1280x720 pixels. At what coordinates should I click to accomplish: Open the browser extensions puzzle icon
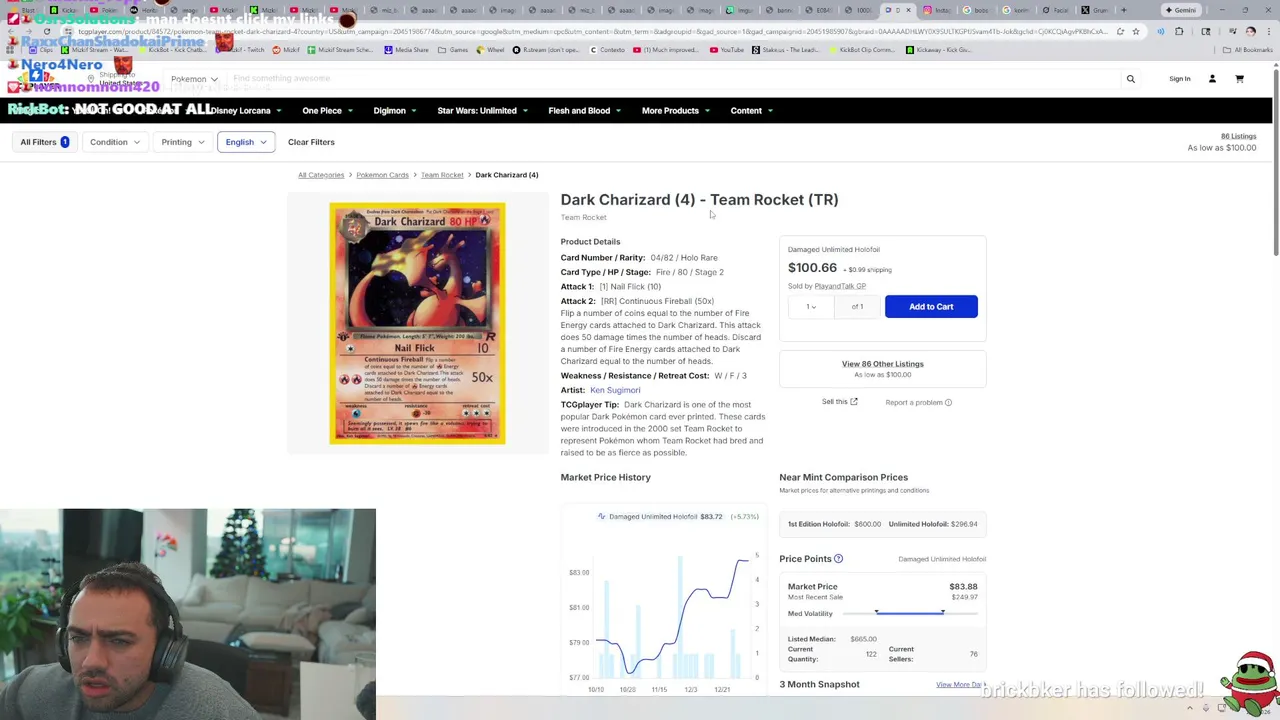click(x=1179, y=31)
